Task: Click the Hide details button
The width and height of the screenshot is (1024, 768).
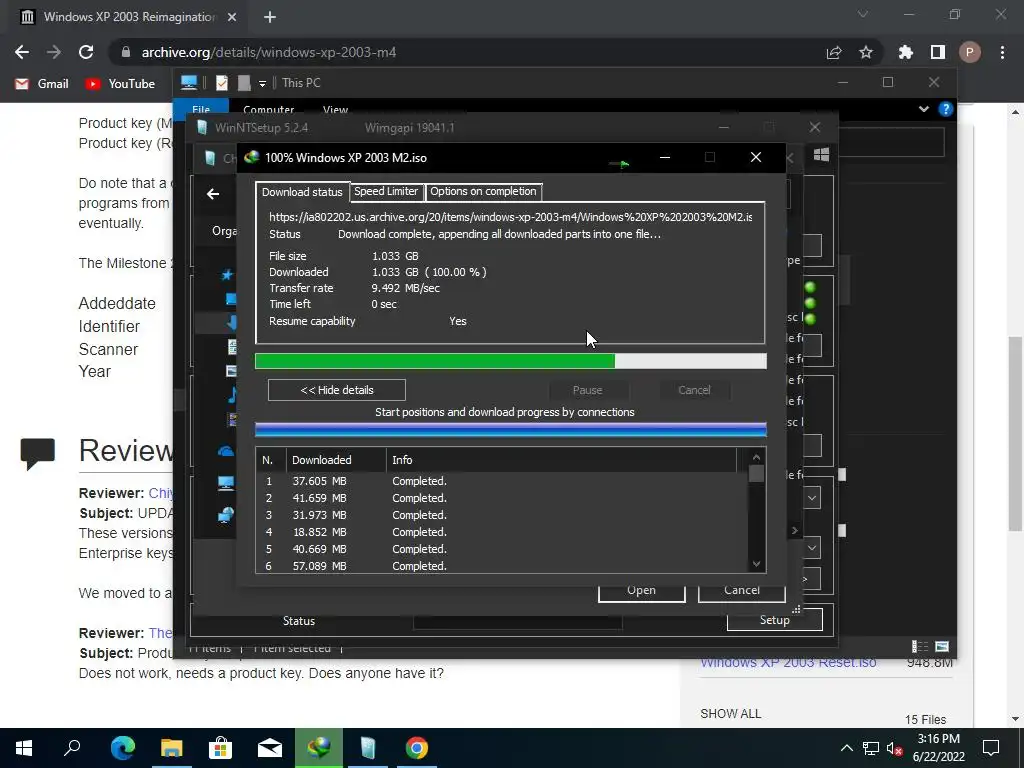Action: 336,390
